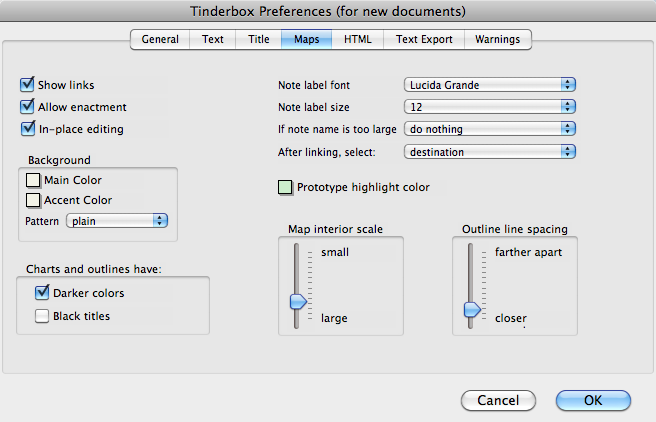
Task: Open the Text preferences tab
Action: (213, 39)
